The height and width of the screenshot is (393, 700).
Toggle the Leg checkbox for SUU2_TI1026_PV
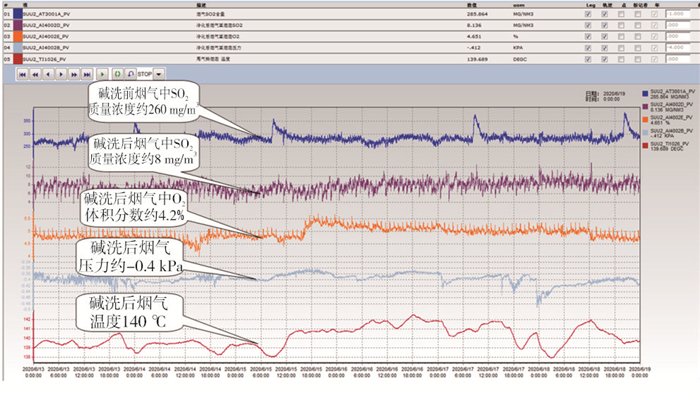click(588, 59)
